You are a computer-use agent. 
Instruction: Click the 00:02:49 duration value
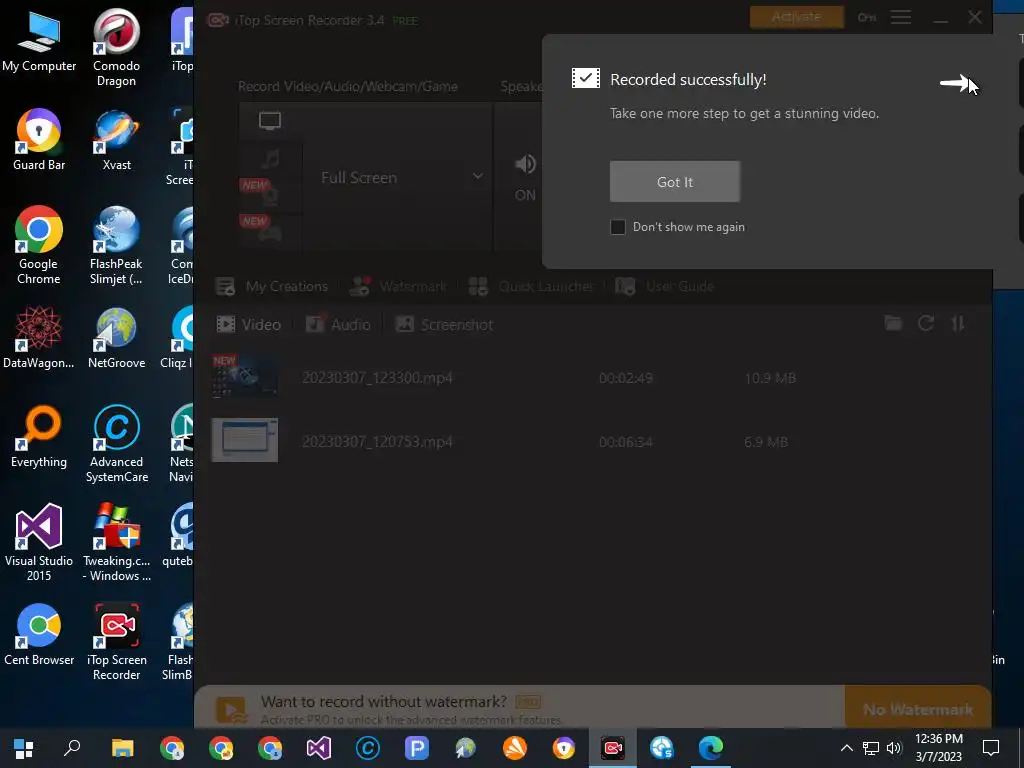(626, 378)
